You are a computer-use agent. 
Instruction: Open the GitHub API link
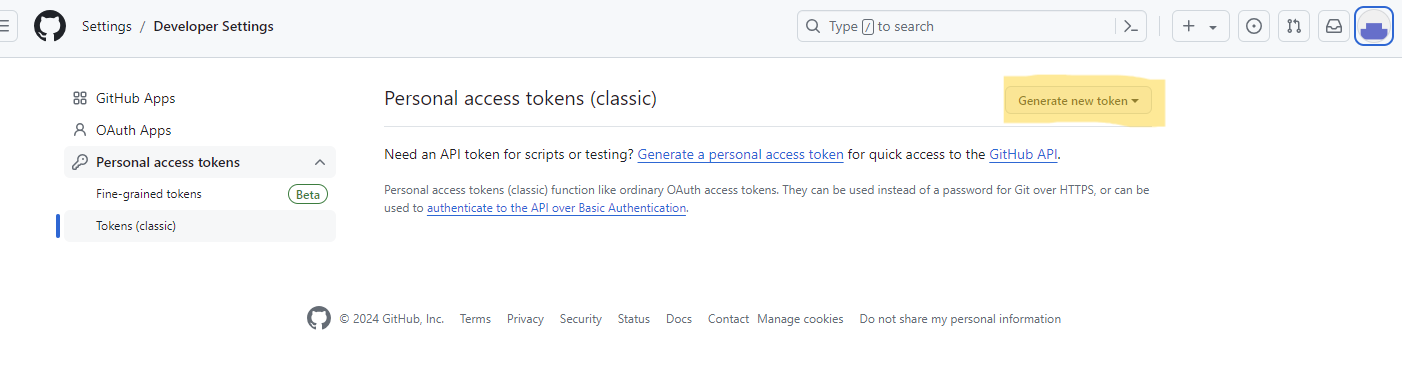[x=1023, y=155]
